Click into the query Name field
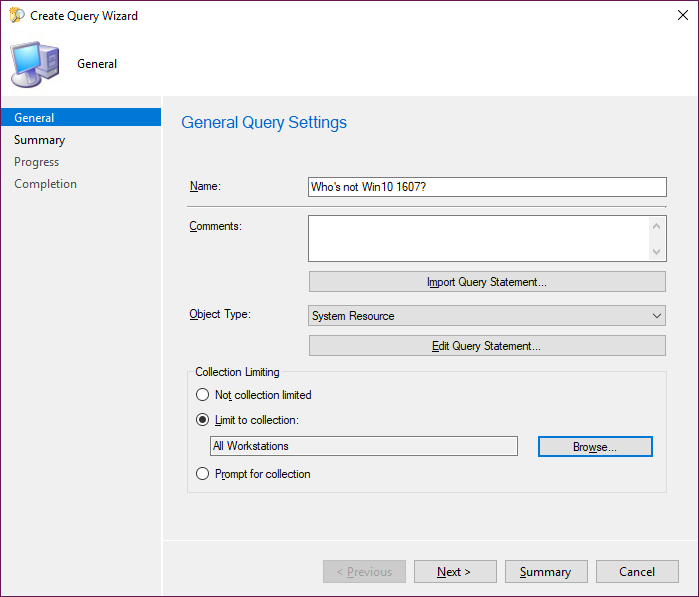 (486, 187)
